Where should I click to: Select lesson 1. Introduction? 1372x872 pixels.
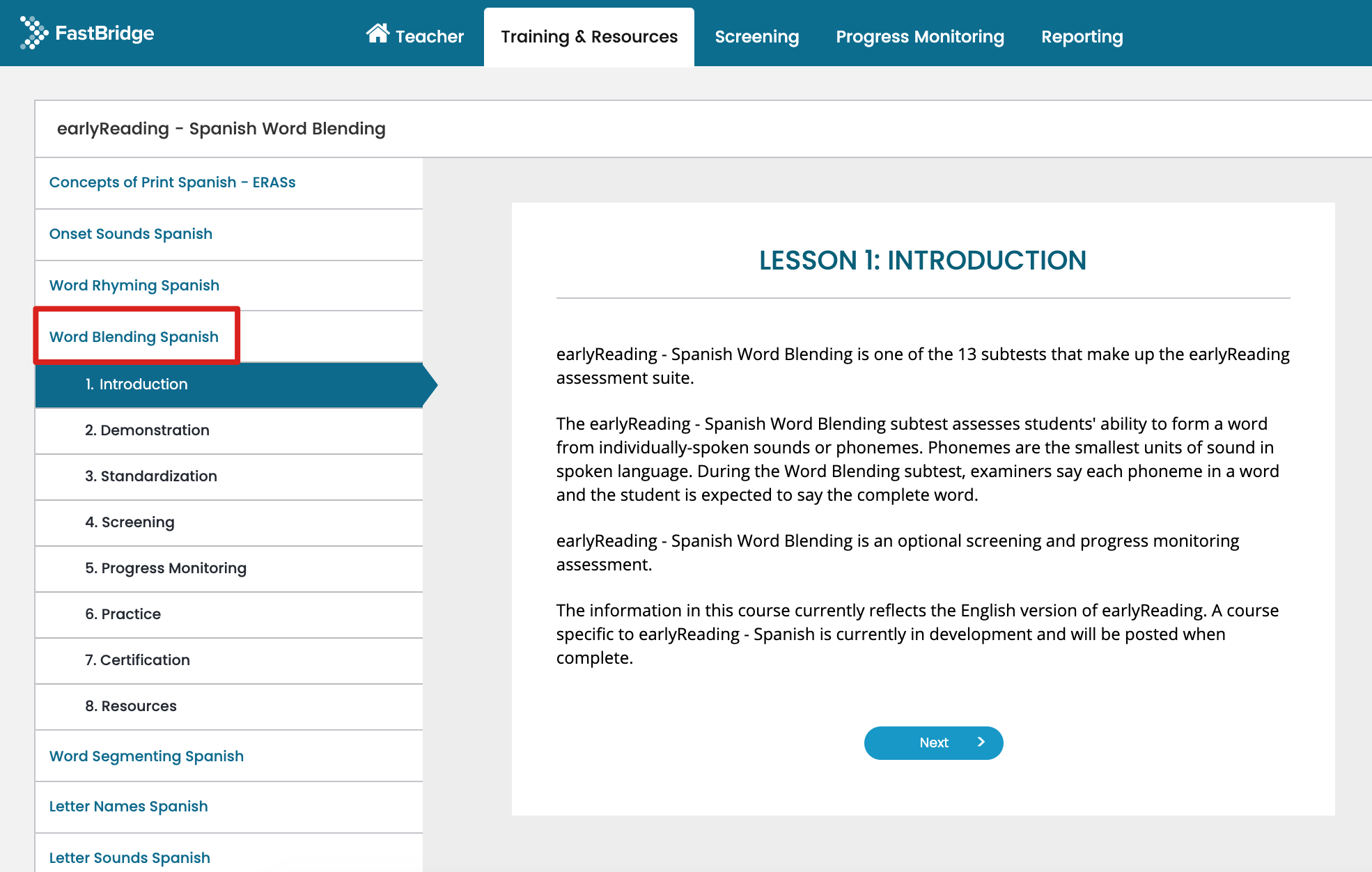228,384
